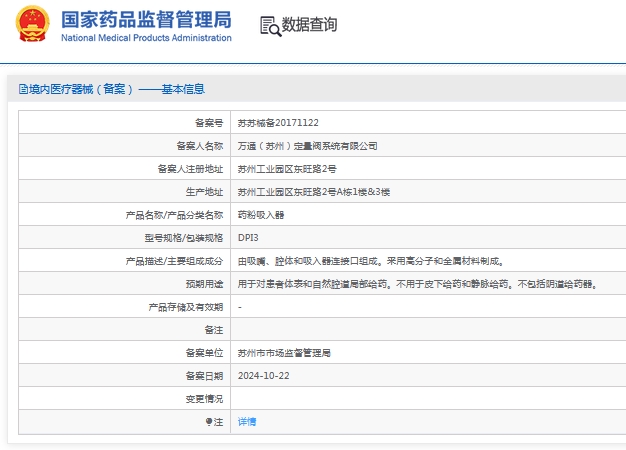Screen dimensions: 626x450
Task: Select the intended use text 用于对患者体表
Action: pyautogui.click(x=418, y=284)
